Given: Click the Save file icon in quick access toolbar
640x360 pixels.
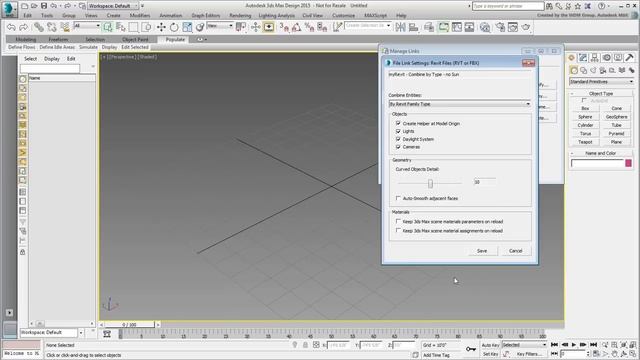Looking at the screenshot, I should coord(44,6).
